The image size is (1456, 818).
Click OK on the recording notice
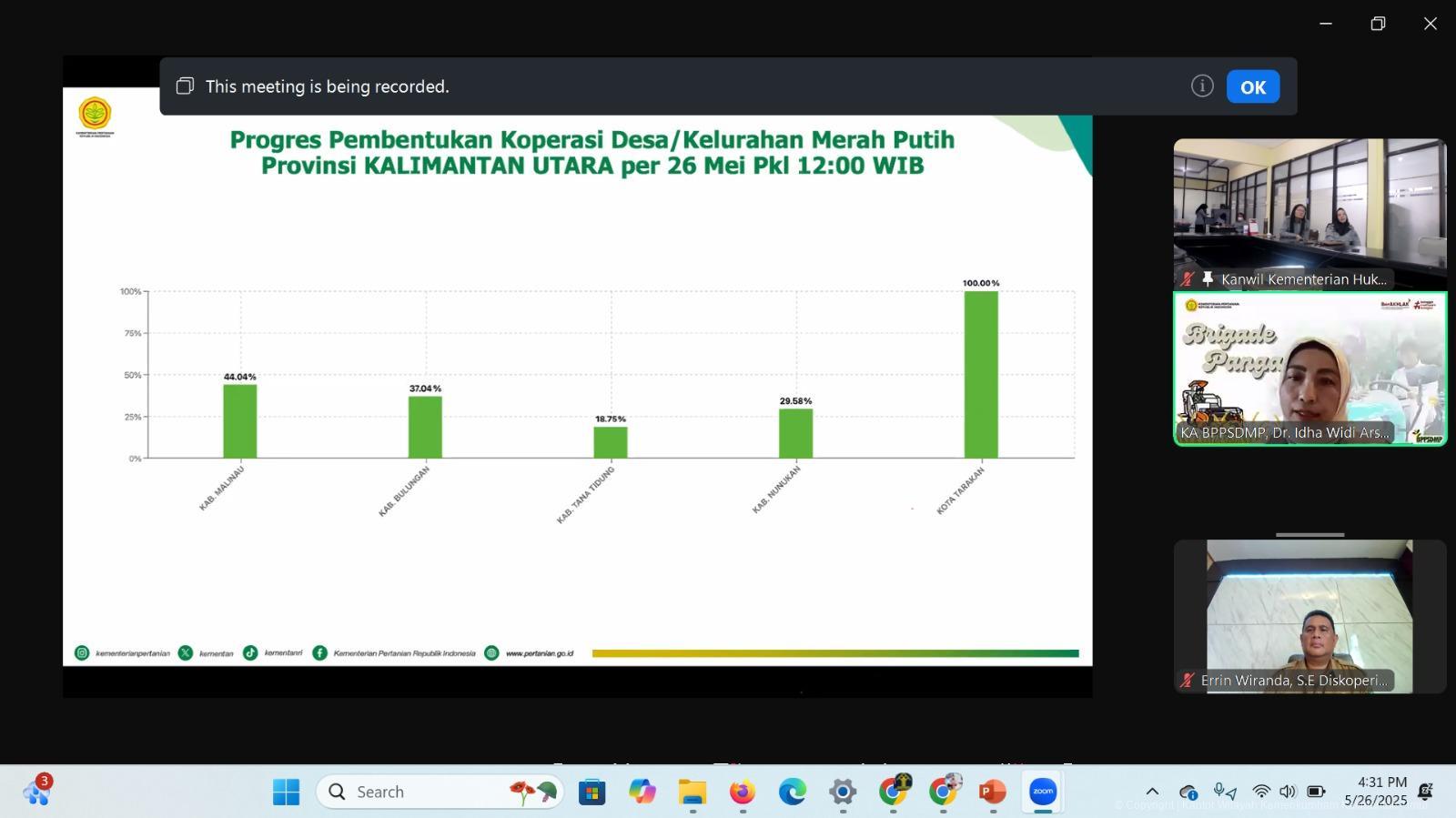[x=1252, y=86]
